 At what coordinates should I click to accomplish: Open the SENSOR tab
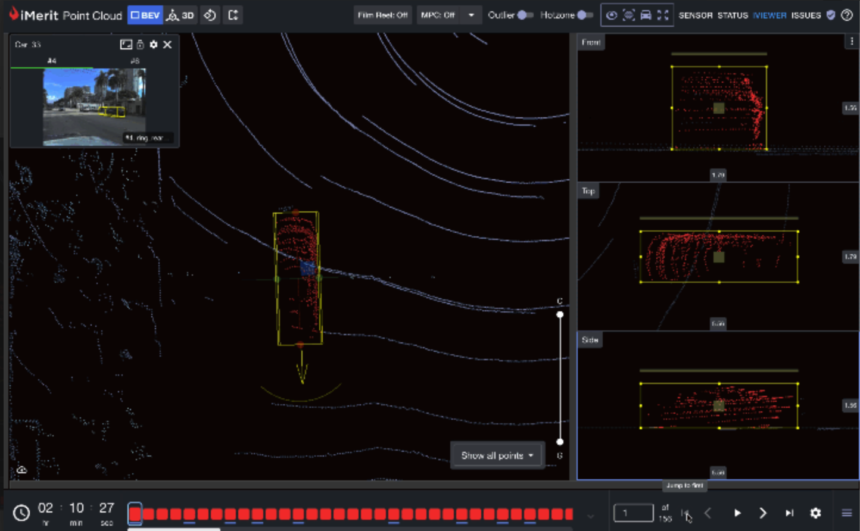pyautogui.click(x=695, y=15)
